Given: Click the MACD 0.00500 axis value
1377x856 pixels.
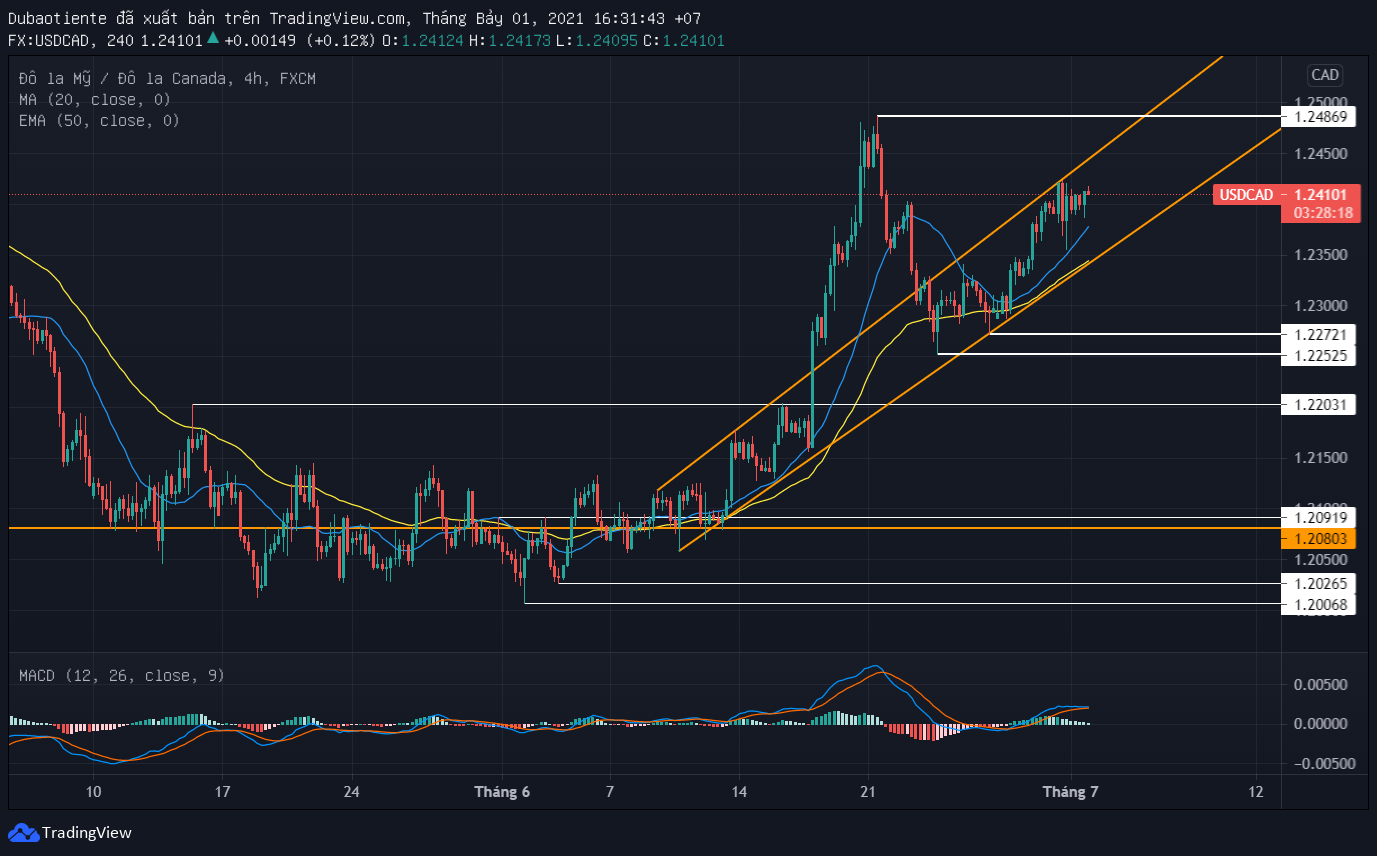Looking at the screenshot, I should point(1322,685).
